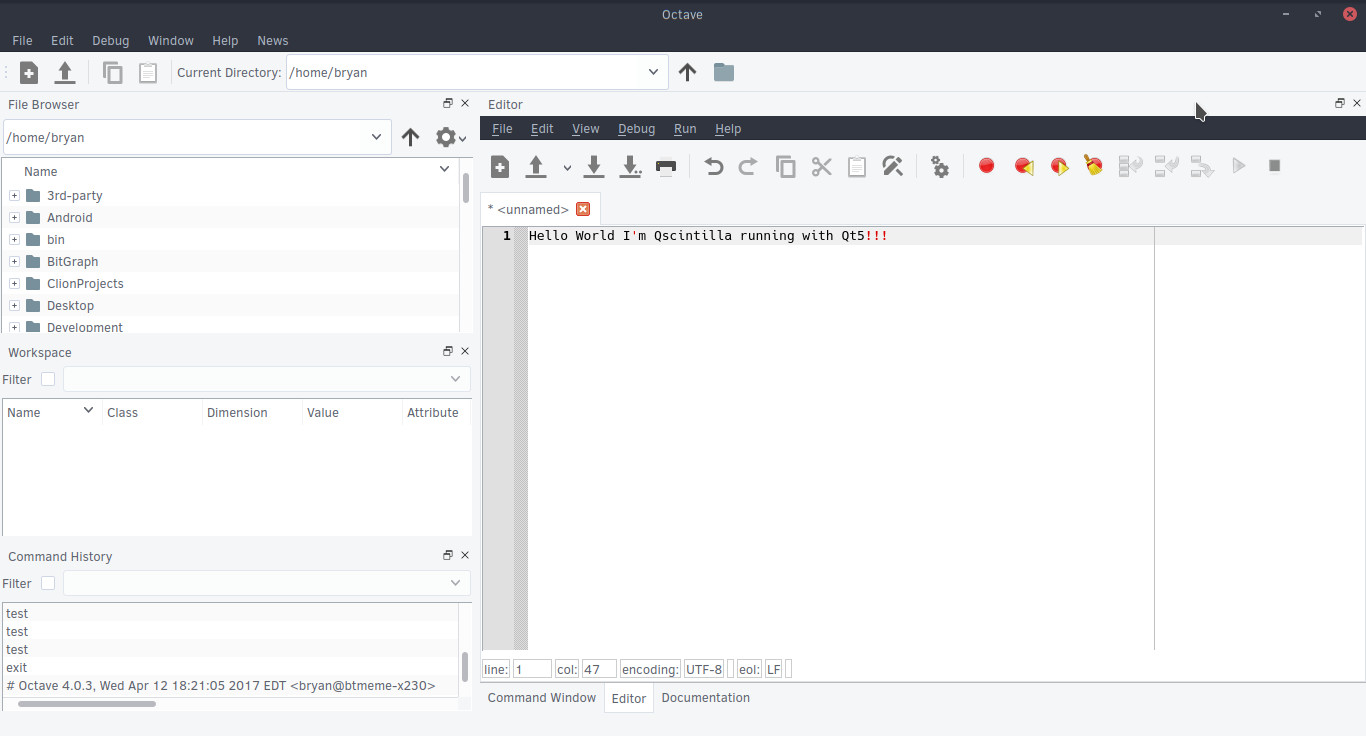Open the Editor's Help menu
The image size is (1366, 736).
728,129
